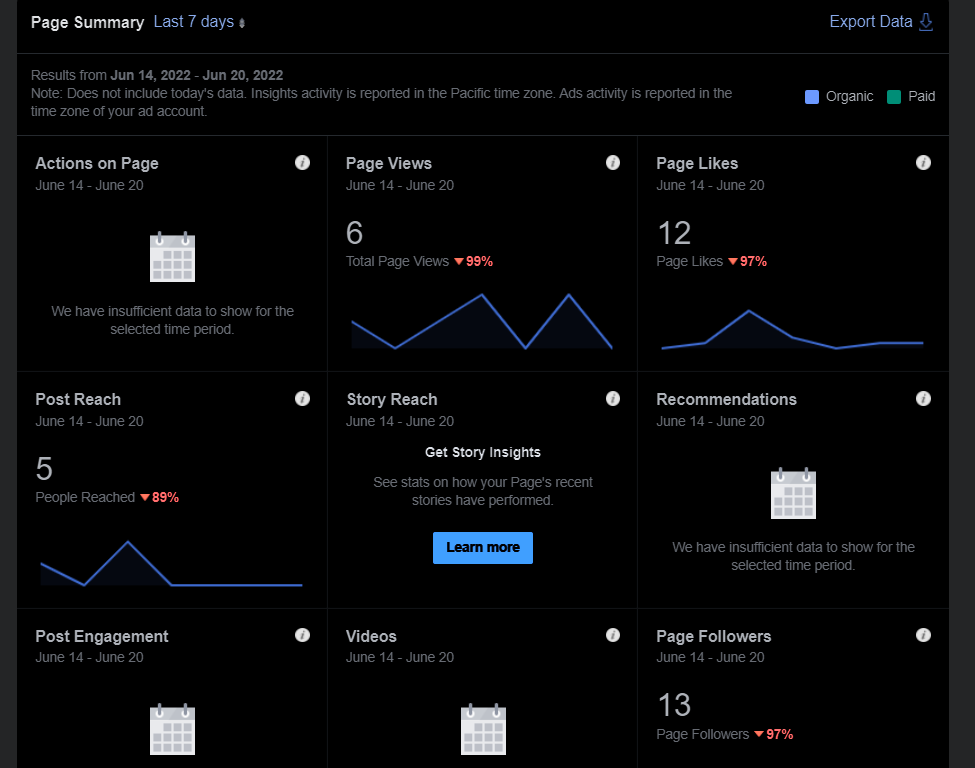Select the Post Reach card title
The height and width of the screenshot is (768, 975).
pyautogui.click(x=78, y=399)
